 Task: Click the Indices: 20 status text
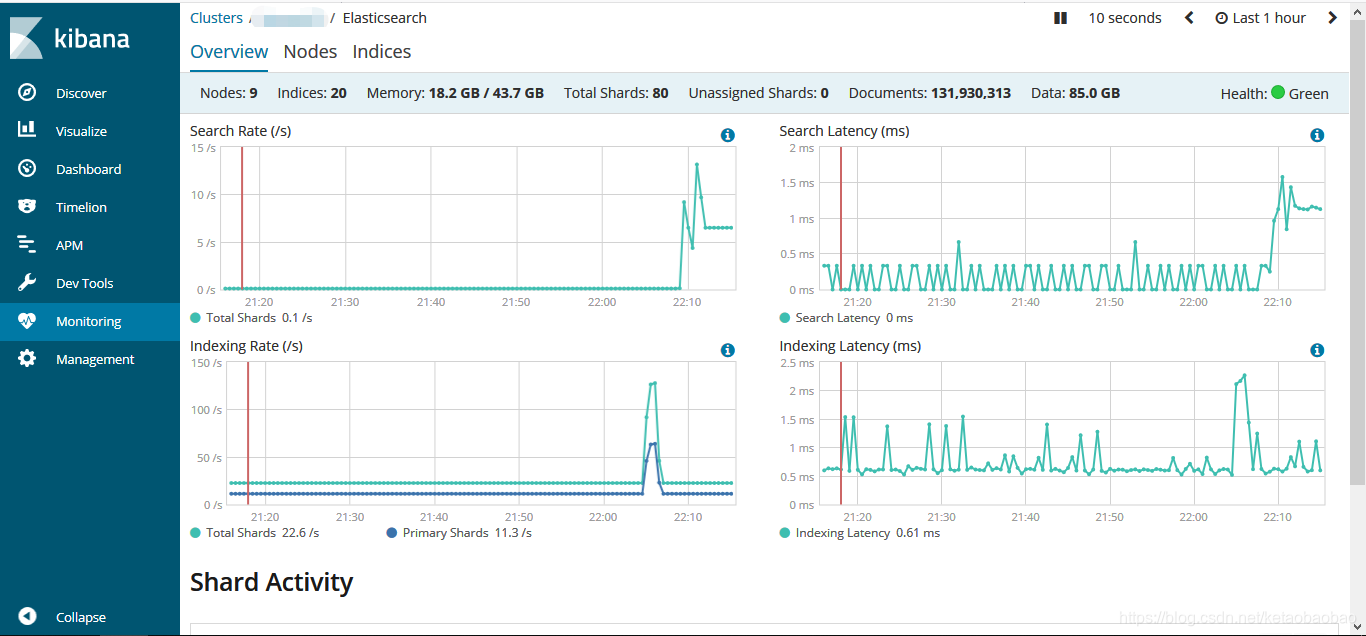(x=312, y=93)
